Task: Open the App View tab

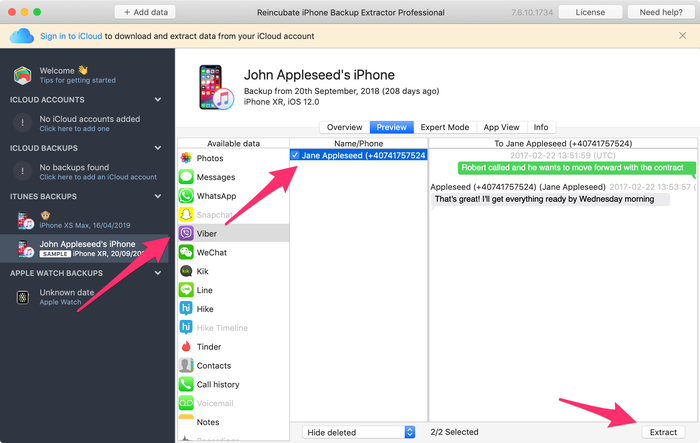Action: [501, 127]
